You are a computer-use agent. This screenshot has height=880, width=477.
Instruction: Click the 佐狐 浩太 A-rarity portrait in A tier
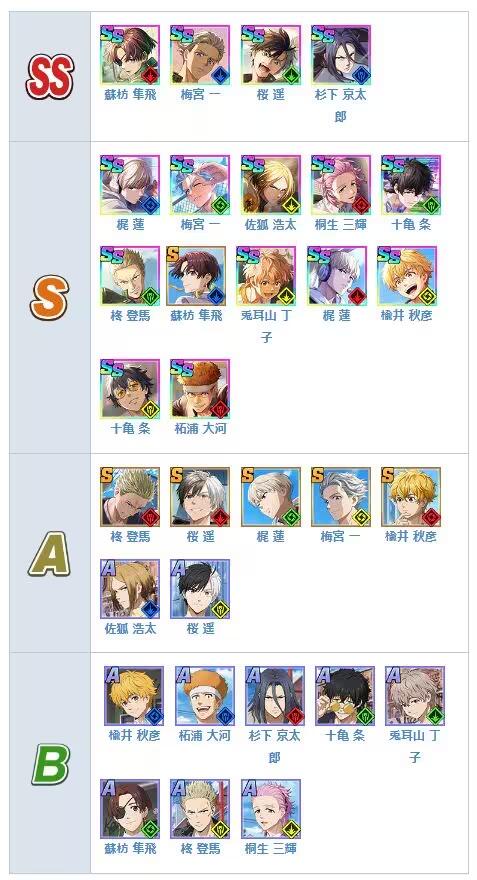[x=130, y=589]
